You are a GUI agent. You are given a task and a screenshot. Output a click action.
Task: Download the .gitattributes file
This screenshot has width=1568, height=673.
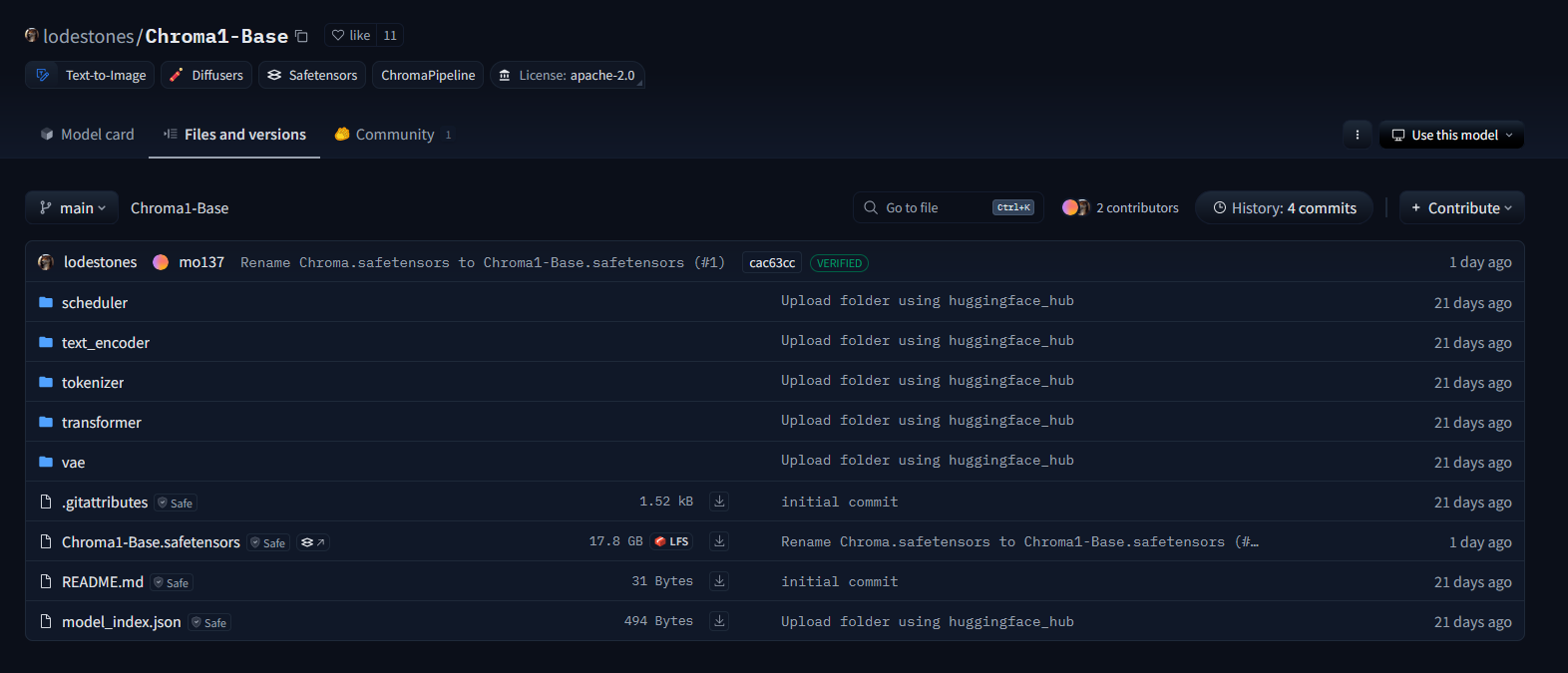(x=719, y=502)
